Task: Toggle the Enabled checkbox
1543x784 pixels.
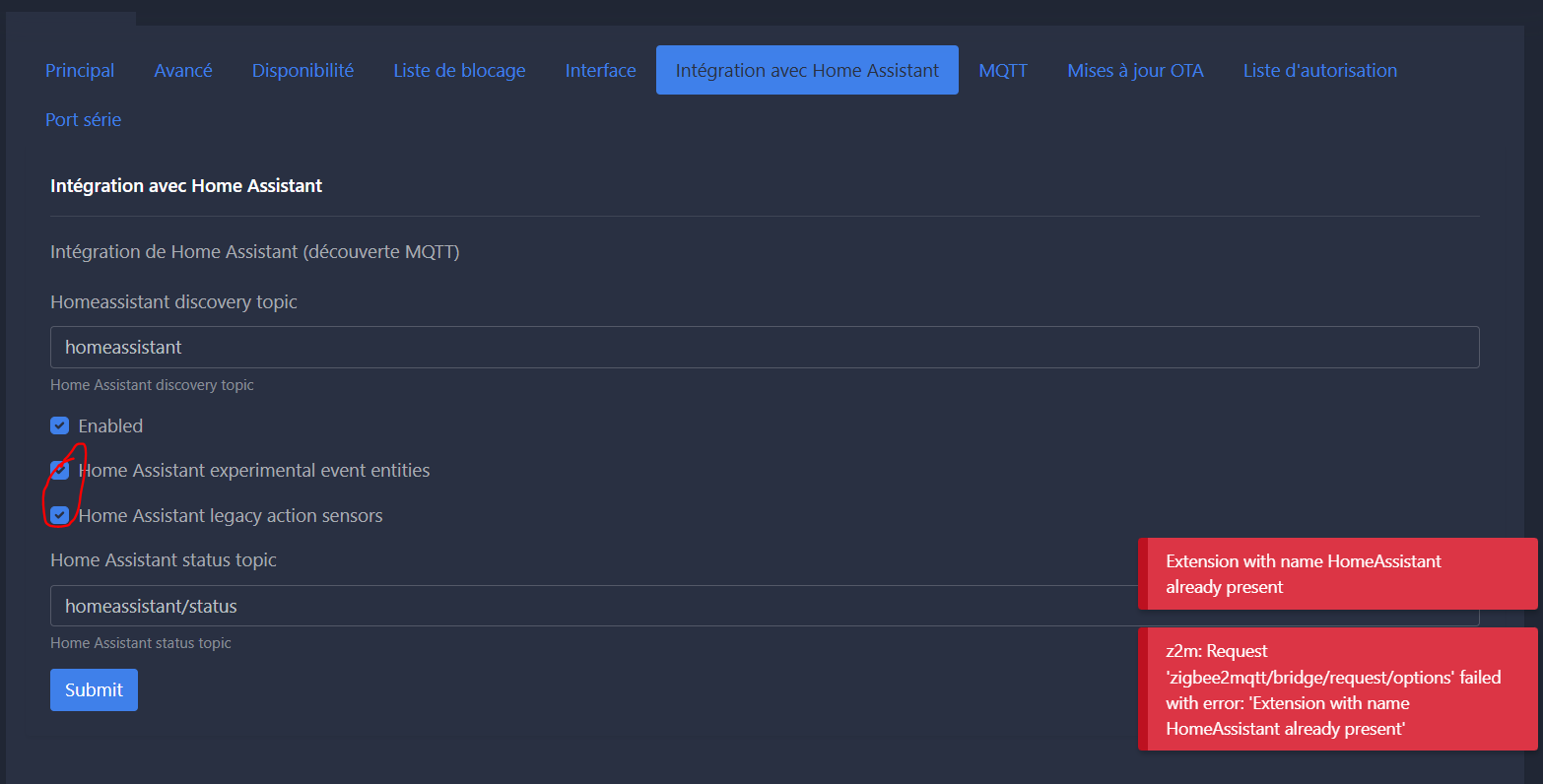Action: [60, 425]
